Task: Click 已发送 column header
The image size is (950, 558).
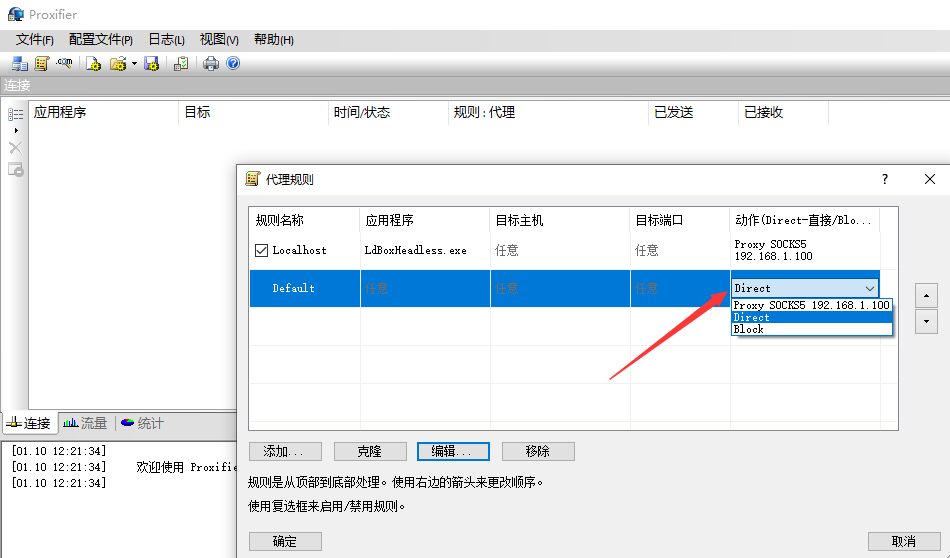Action: 694,113
